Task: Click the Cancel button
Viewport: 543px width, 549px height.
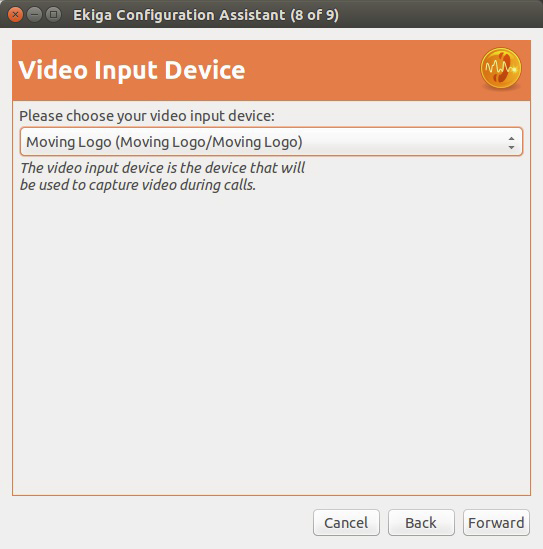Action: tap(346, 522)
